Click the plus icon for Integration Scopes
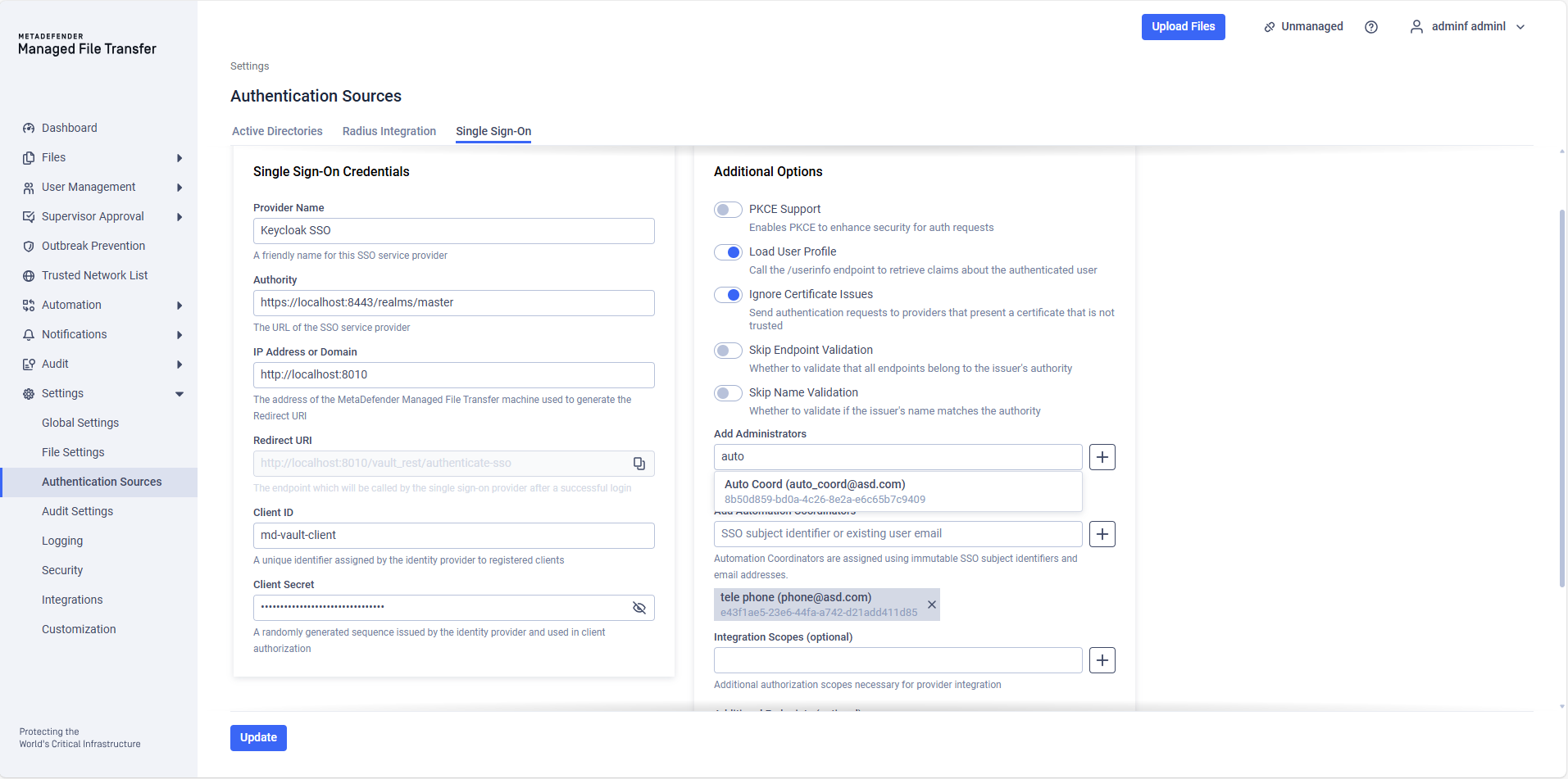Viewport: 1568px width, 779px height. tap(1102, 660)
